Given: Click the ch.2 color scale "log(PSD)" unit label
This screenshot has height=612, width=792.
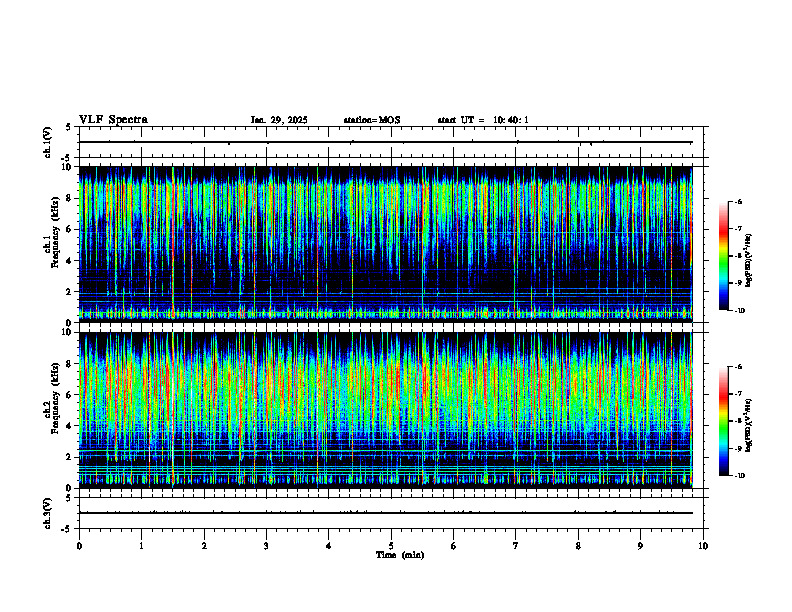Looking at the screenshot, I should pos(749,425).
